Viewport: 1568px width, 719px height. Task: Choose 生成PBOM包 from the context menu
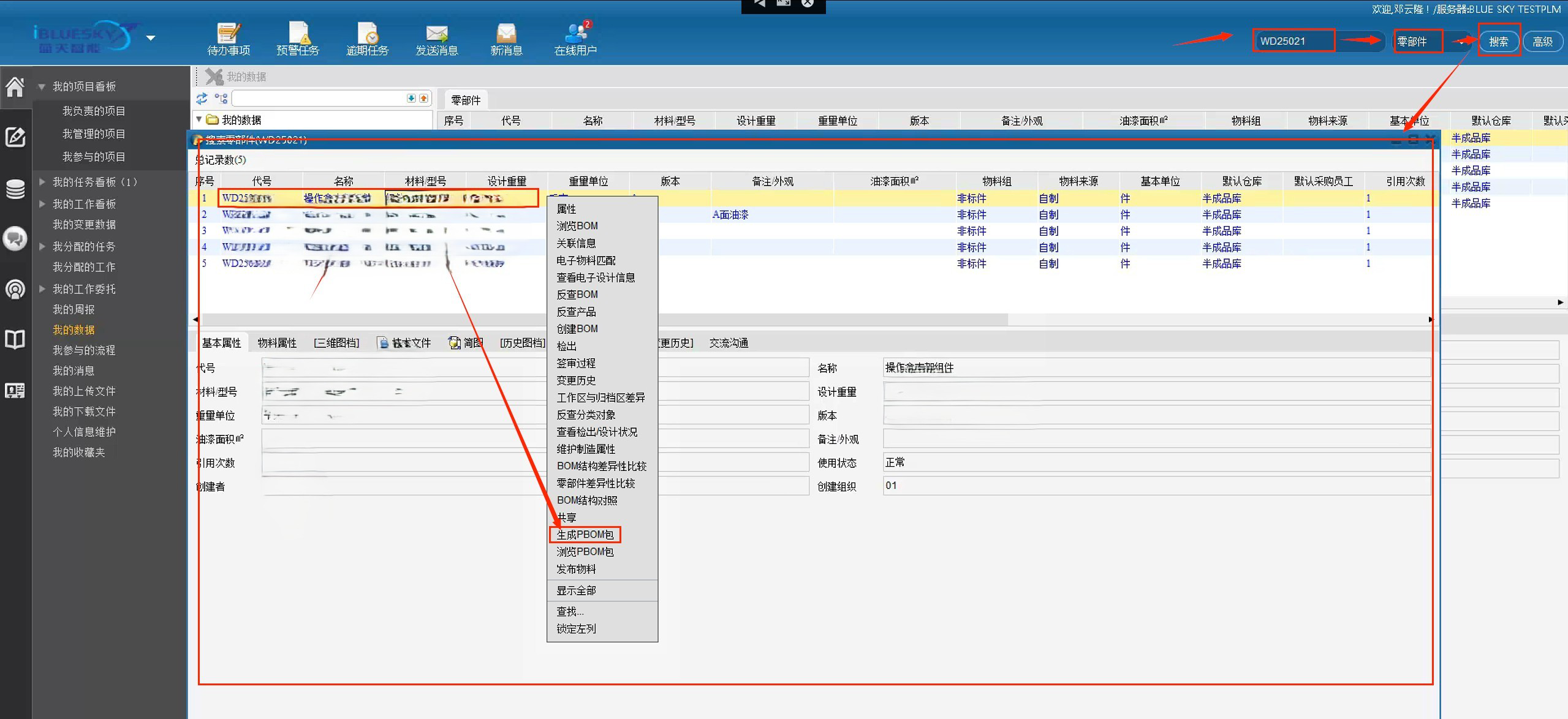click(585, 535)
